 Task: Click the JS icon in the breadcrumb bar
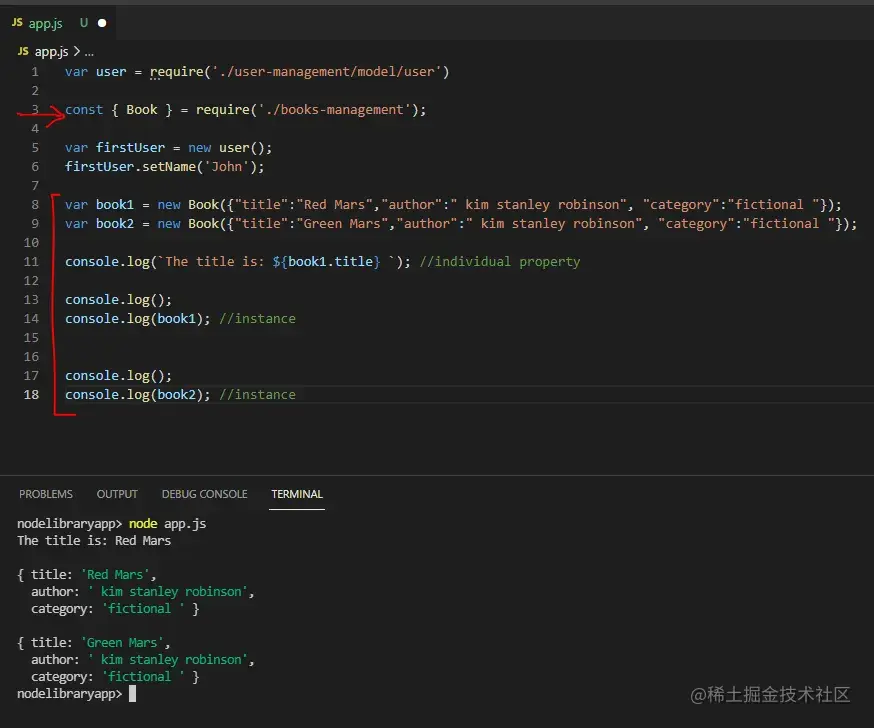click(x=23, y=51)
